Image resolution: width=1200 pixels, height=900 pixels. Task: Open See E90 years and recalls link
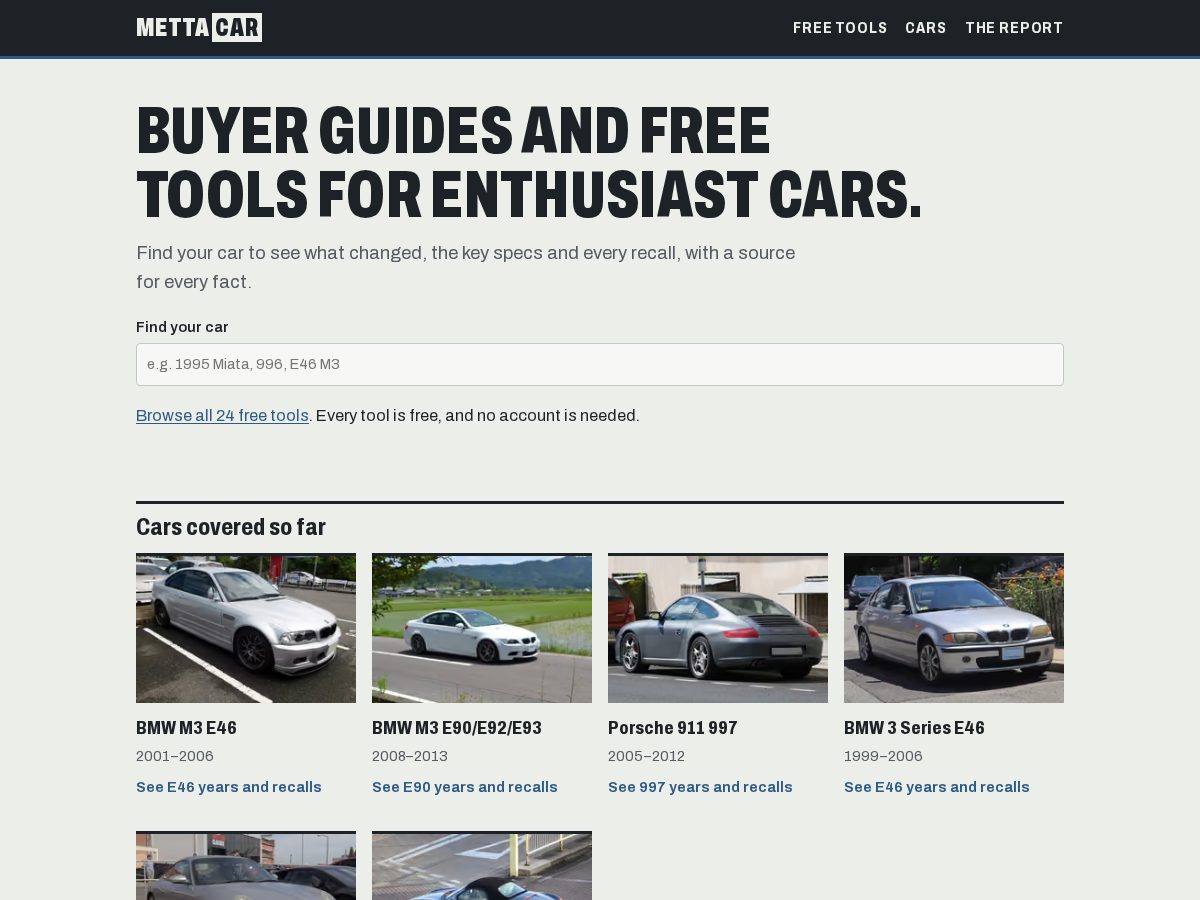465,787
